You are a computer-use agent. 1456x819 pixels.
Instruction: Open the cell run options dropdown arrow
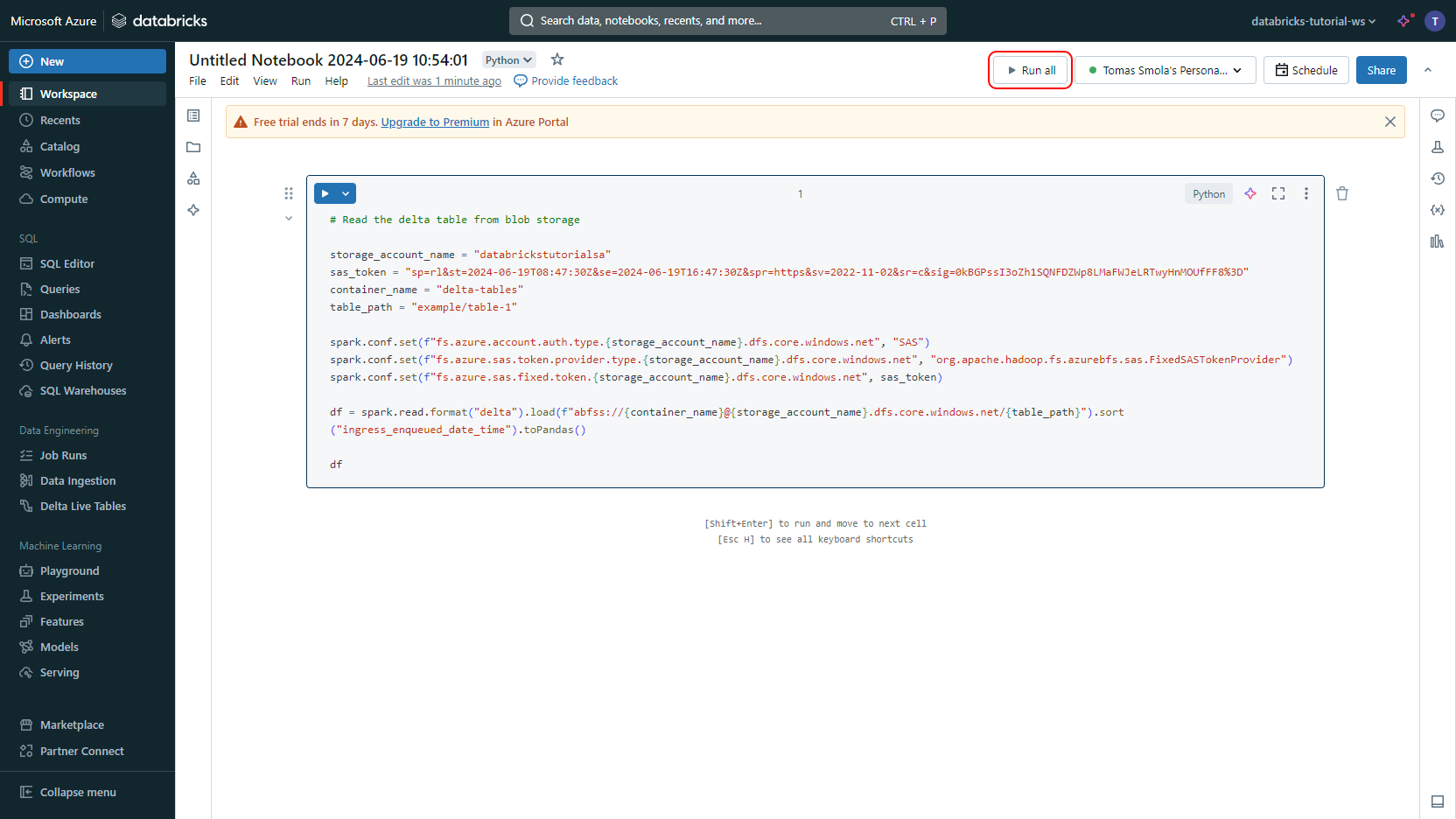click(346, 193)
